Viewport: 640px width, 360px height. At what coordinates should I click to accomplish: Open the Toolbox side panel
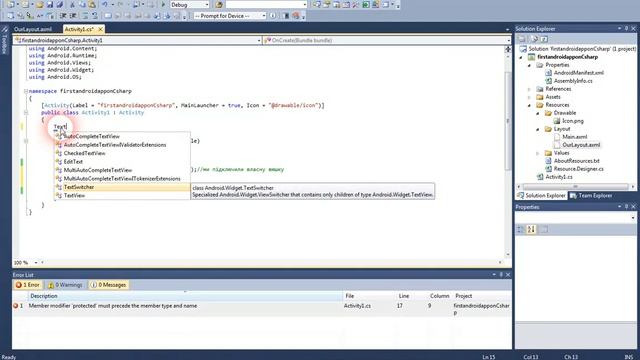[4, 41]
